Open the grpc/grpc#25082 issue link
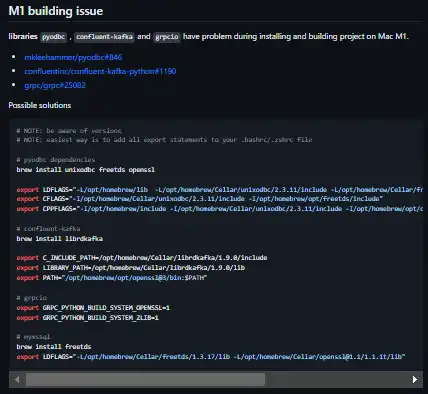 point(55,85)
